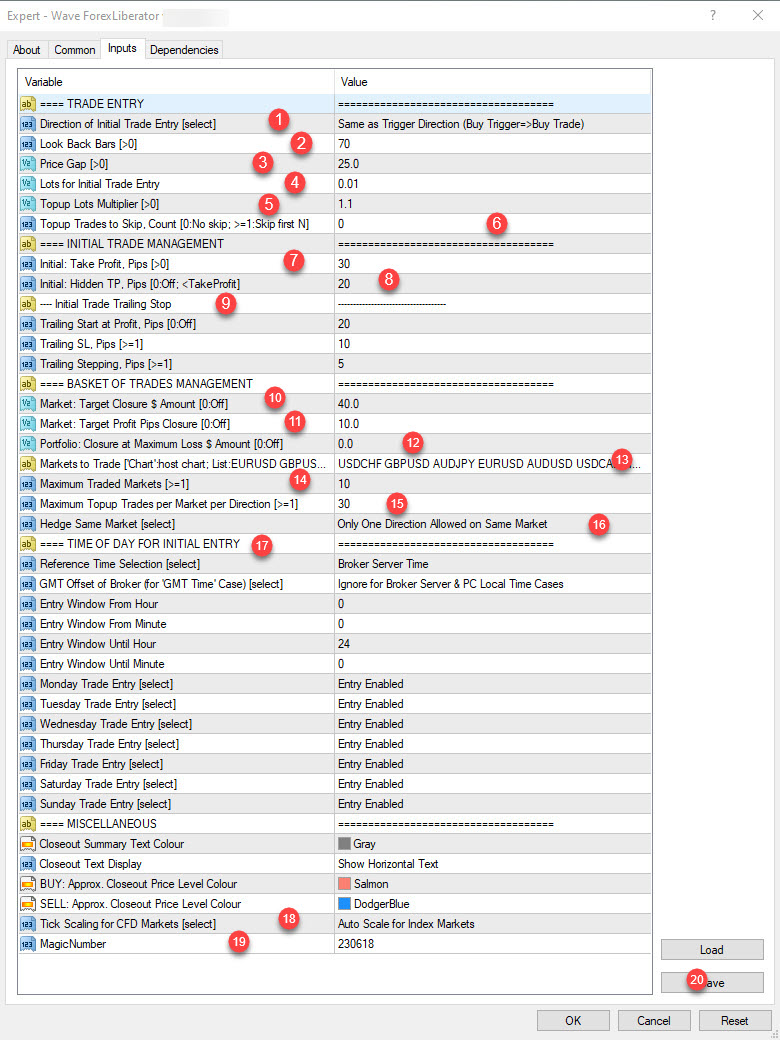Open the dialog help question mark button
780x1040 pixels.
[713, 15]
